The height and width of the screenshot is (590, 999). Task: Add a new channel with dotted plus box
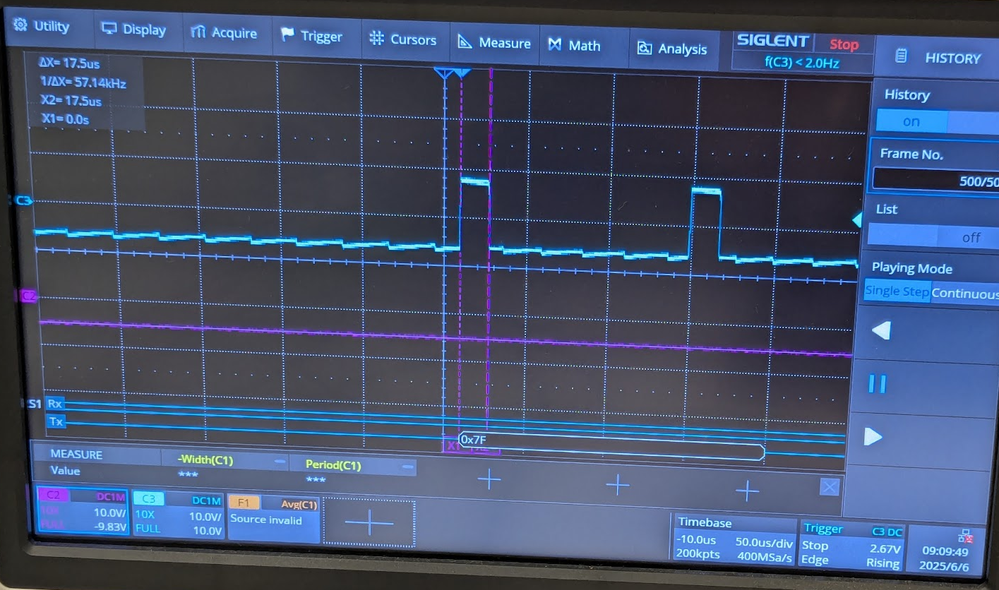[x=369, y=523]
